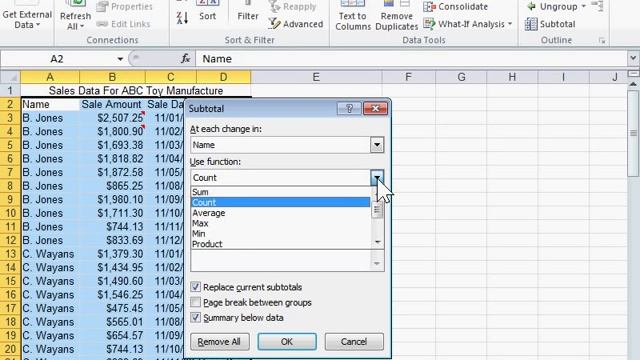Click the Remove Duplicates button
Viewport: 640px width, 360px height.
[x=396, y=16]
